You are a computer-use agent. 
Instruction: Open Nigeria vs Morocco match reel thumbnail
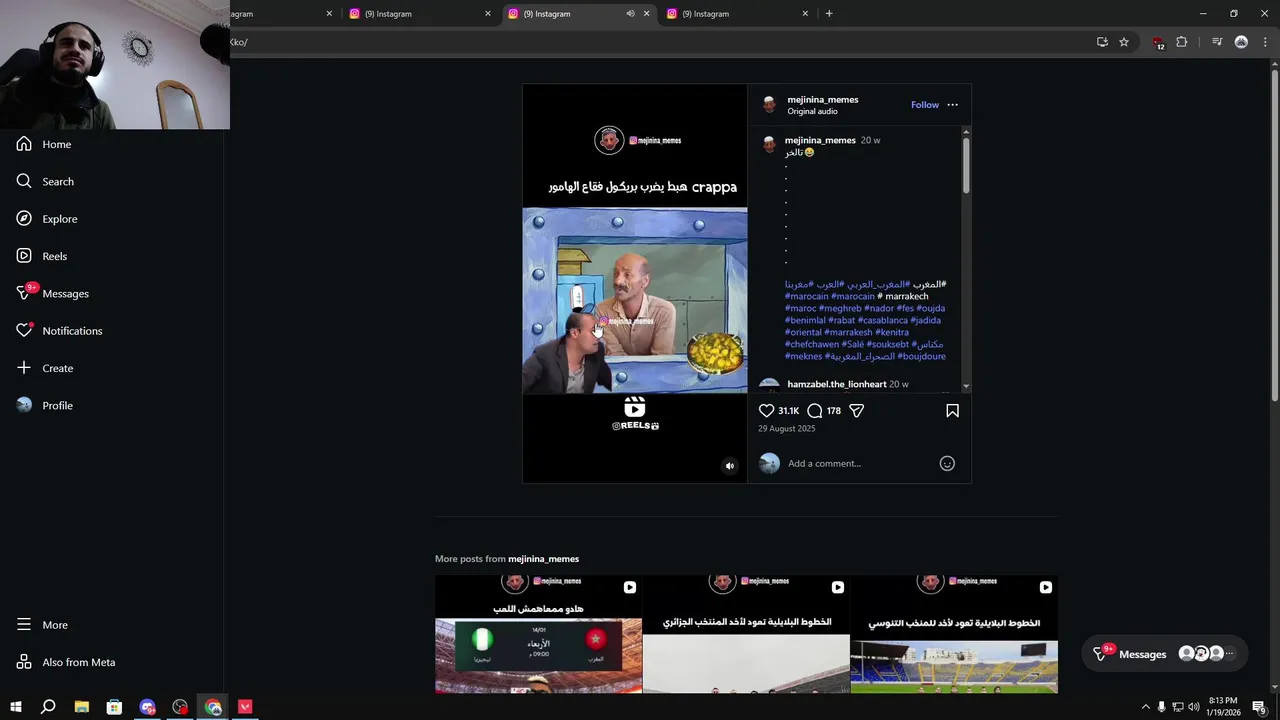(x=538, y=634)
